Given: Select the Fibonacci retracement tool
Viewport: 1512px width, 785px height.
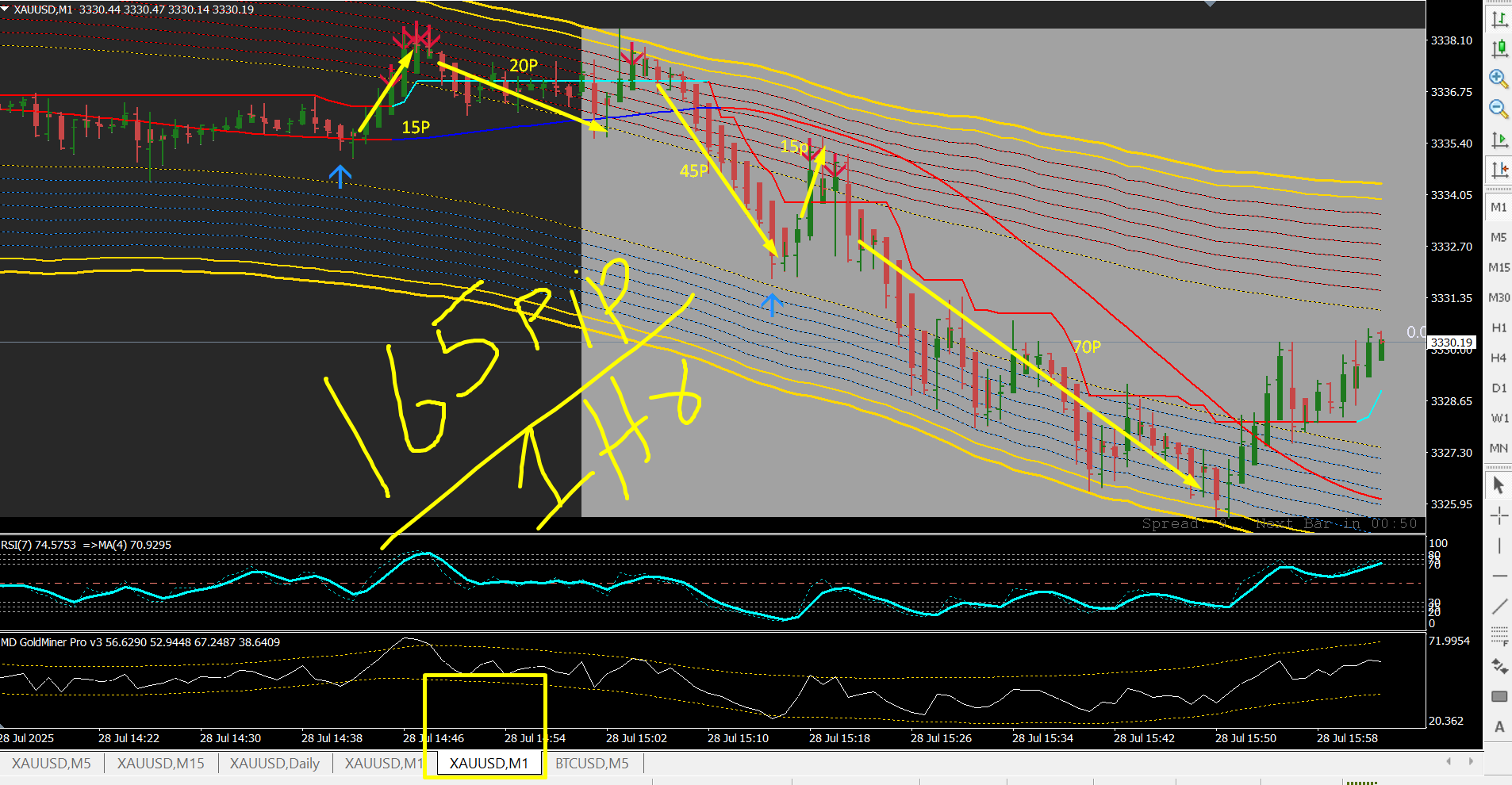Looking at the screenshot, I should 1499,636.
